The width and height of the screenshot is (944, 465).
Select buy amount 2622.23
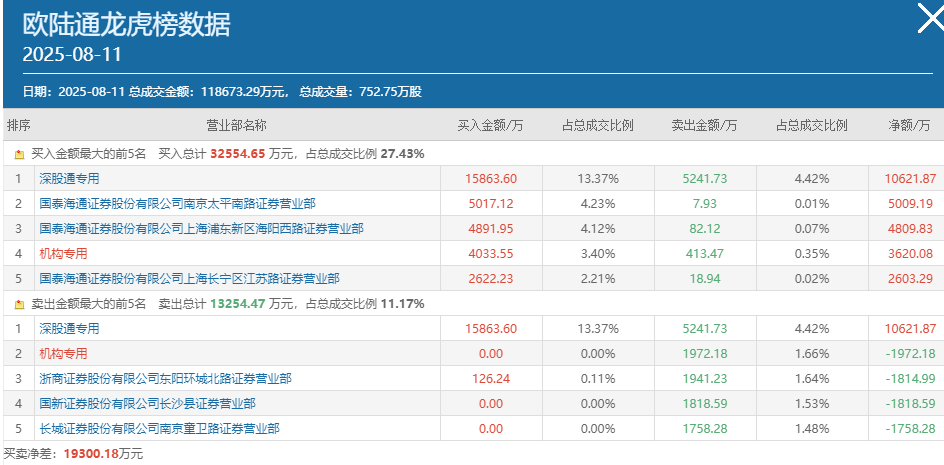[491, 279]
